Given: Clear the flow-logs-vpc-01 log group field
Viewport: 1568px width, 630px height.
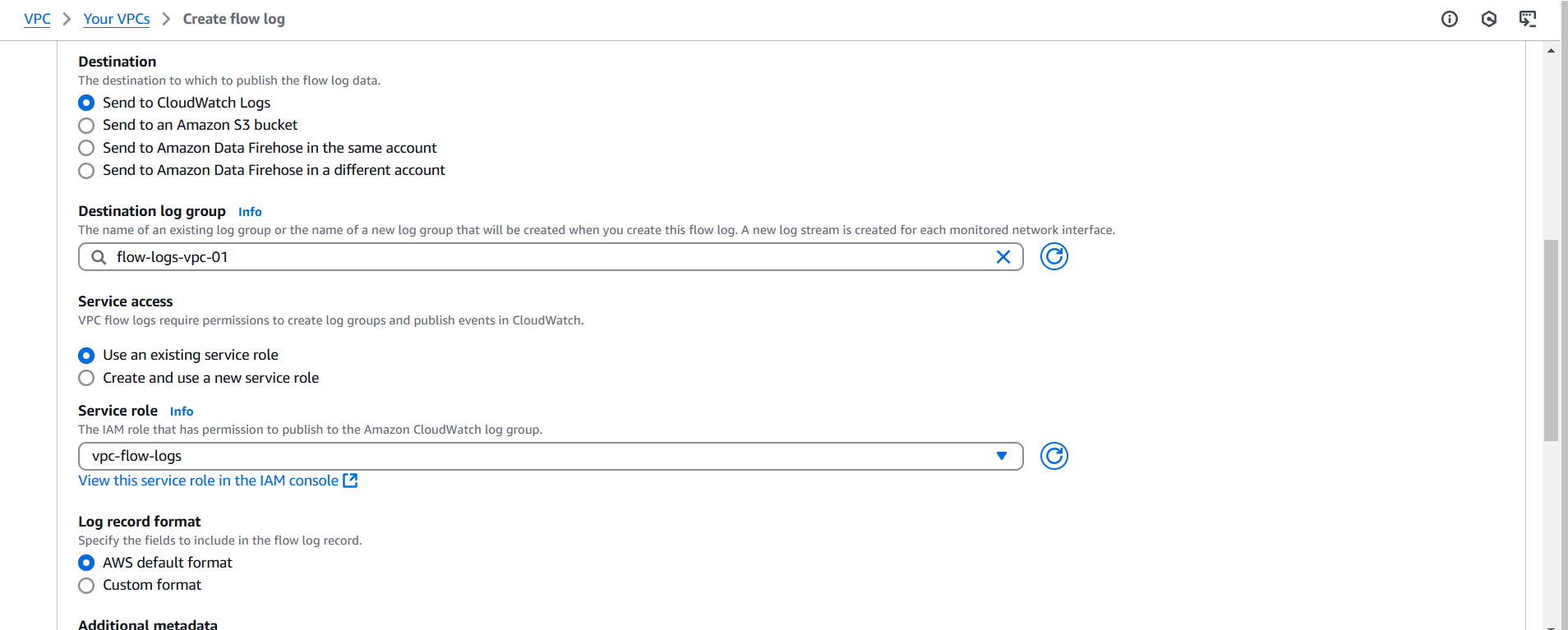Looking at the screenshot, I should tap(1003, 257).
